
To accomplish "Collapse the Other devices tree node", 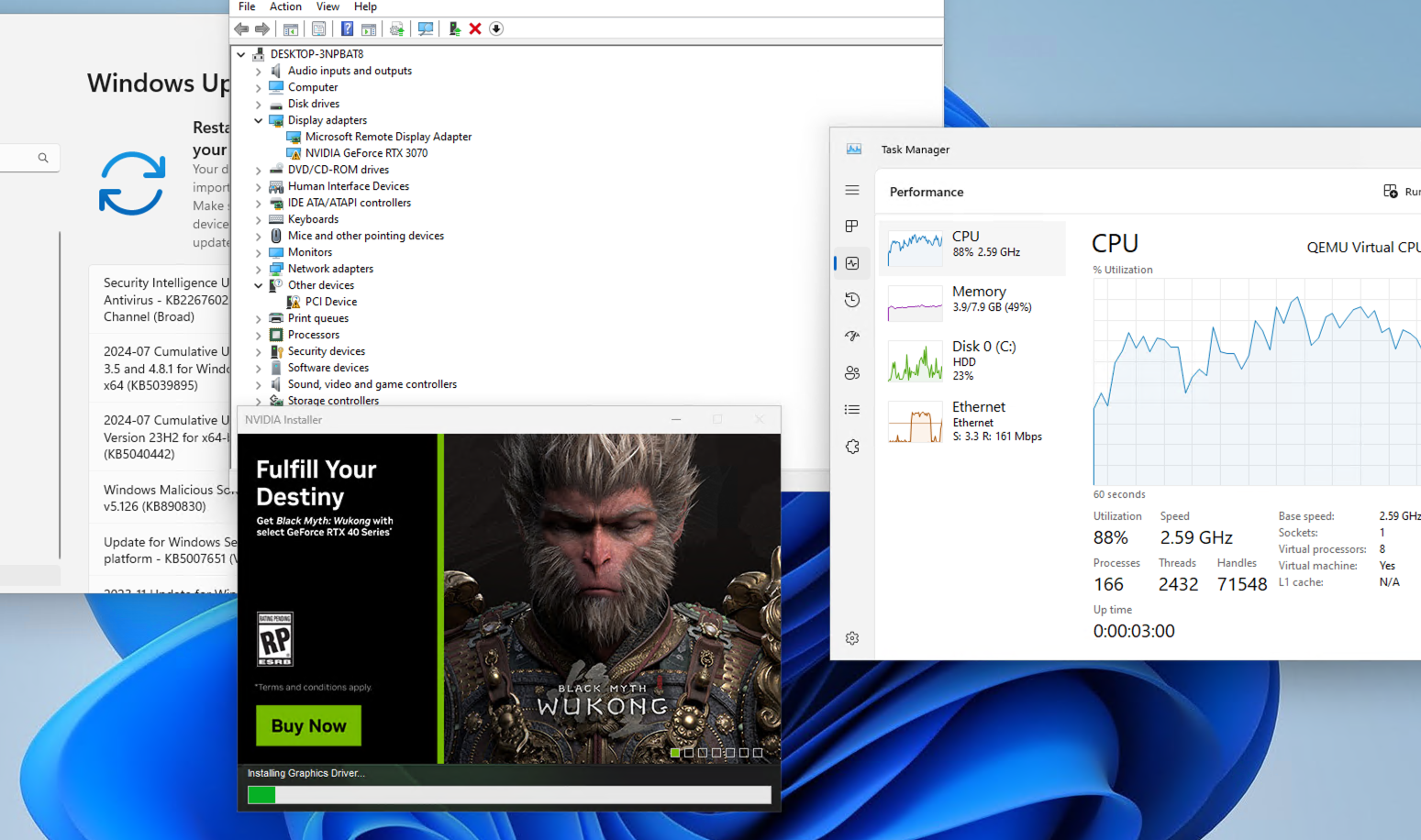I will tap(259, 285).
